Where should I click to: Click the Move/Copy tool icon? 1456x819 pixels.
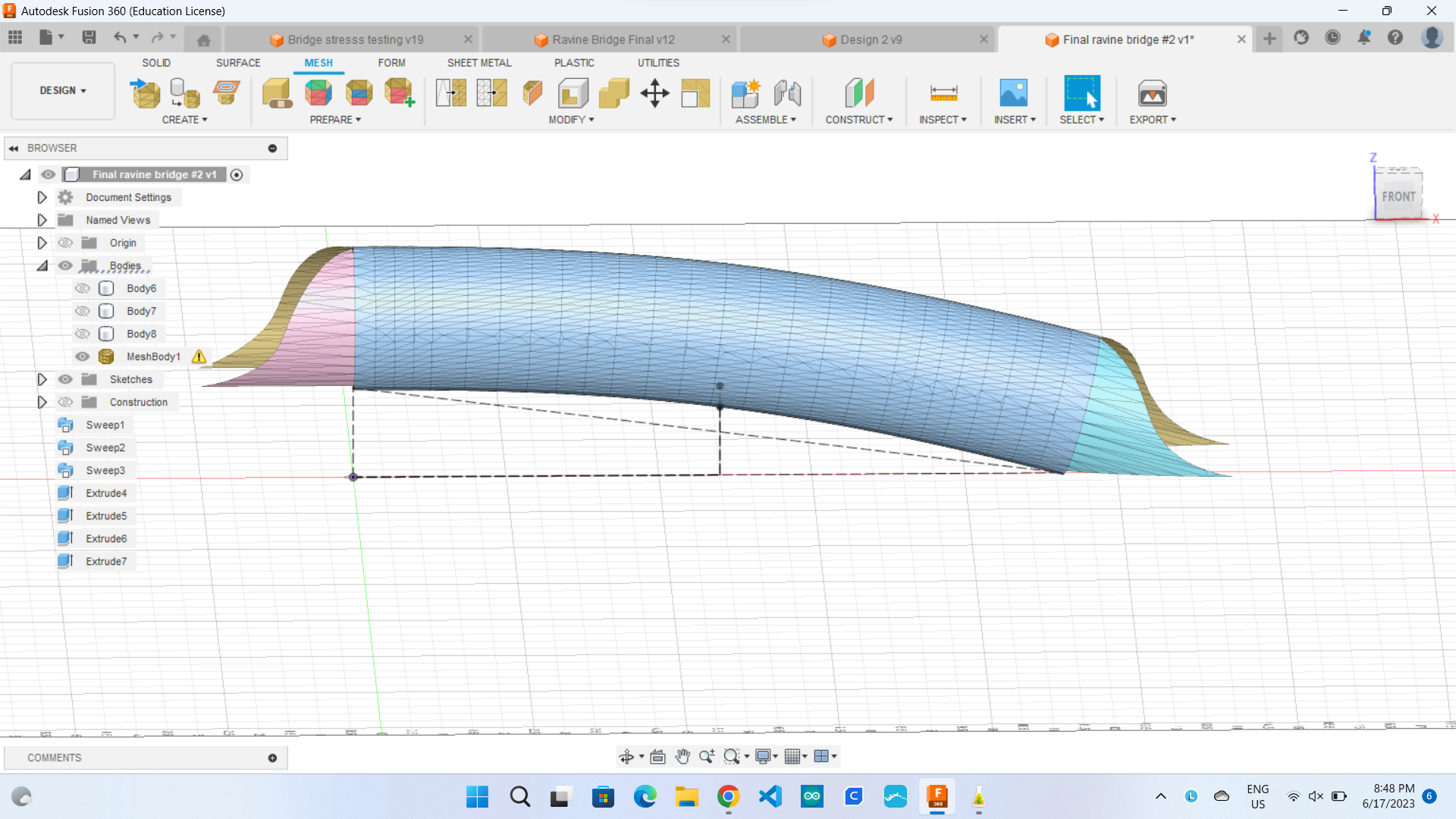click(x=654, y=93)
